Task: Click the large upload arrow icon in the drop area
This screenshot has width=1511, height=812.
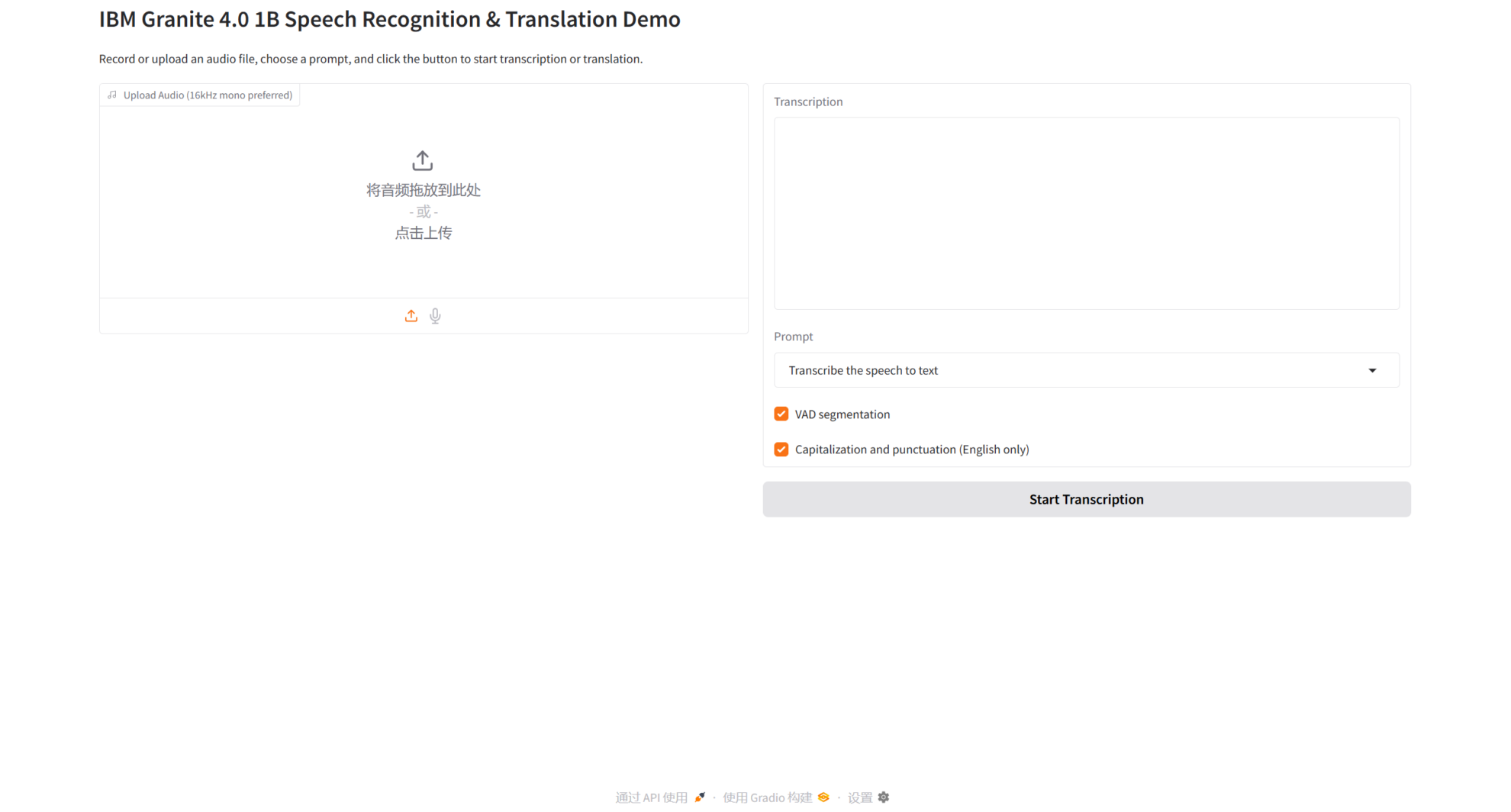Action: pyautogui.click(x=422, y=160)
